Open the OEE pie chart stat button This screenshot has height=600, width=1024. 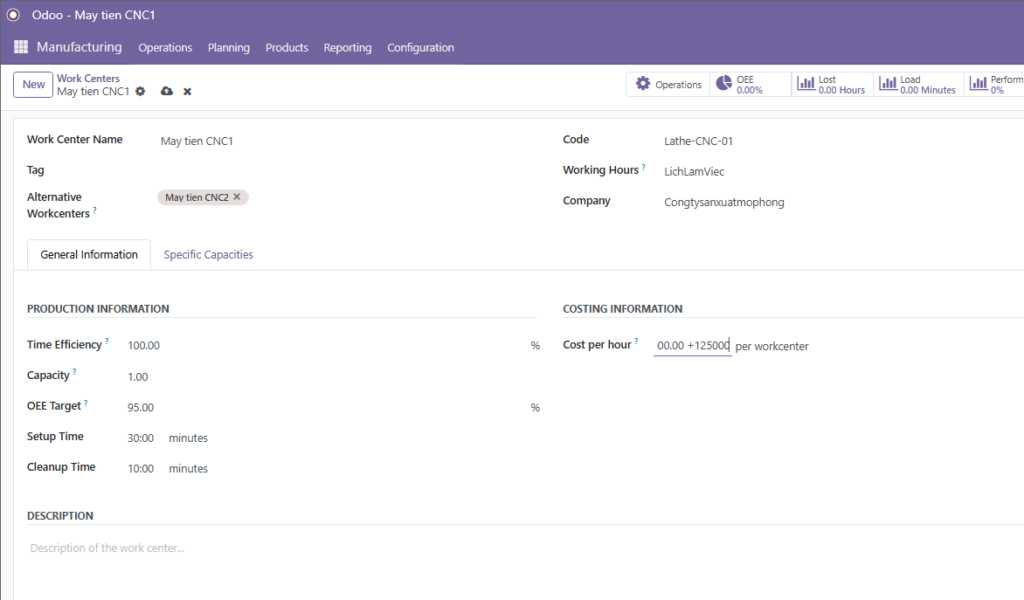tap(750, 85)
